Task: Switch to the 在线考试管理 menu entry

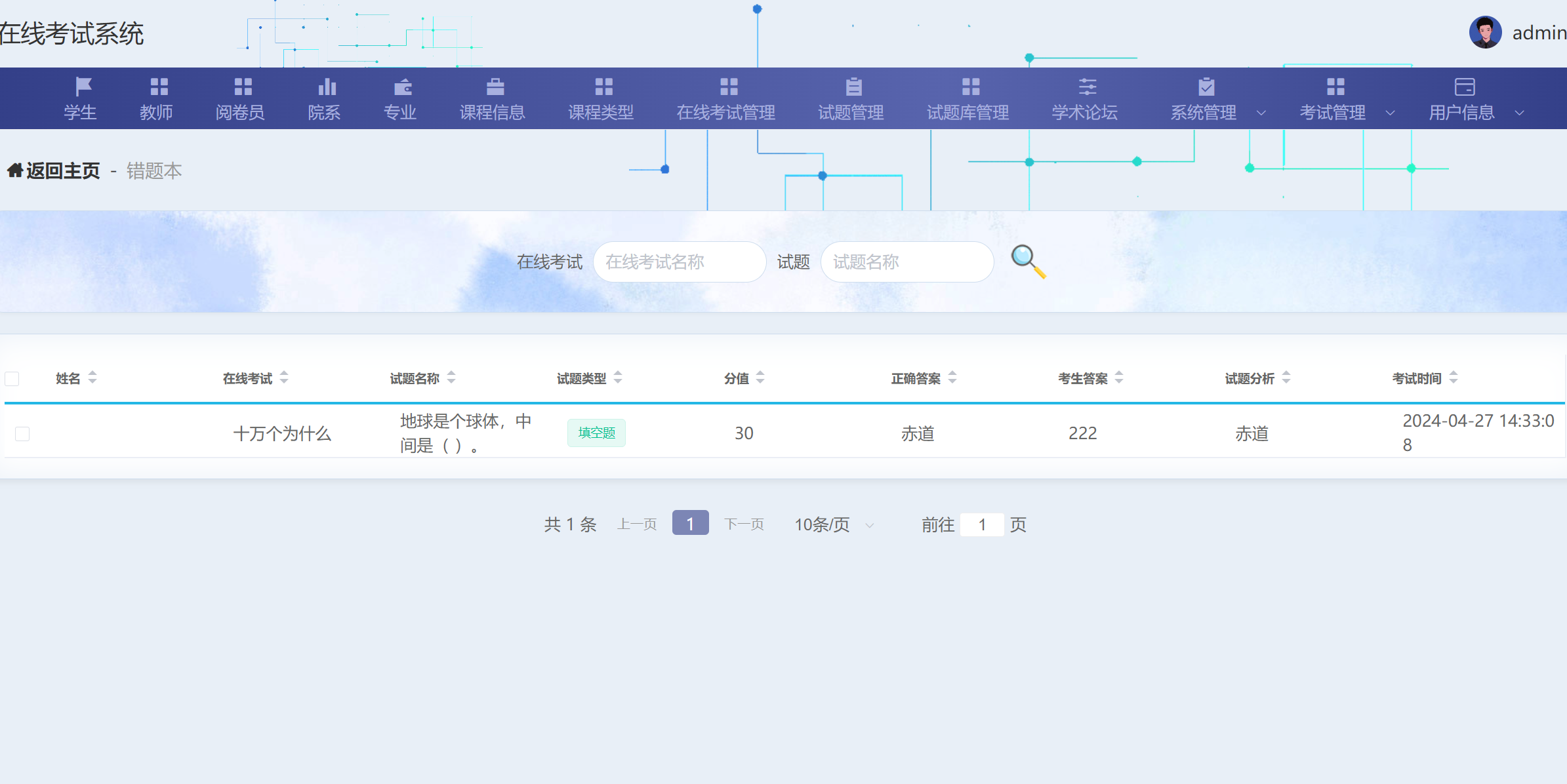Action: (x=725, y=112)
